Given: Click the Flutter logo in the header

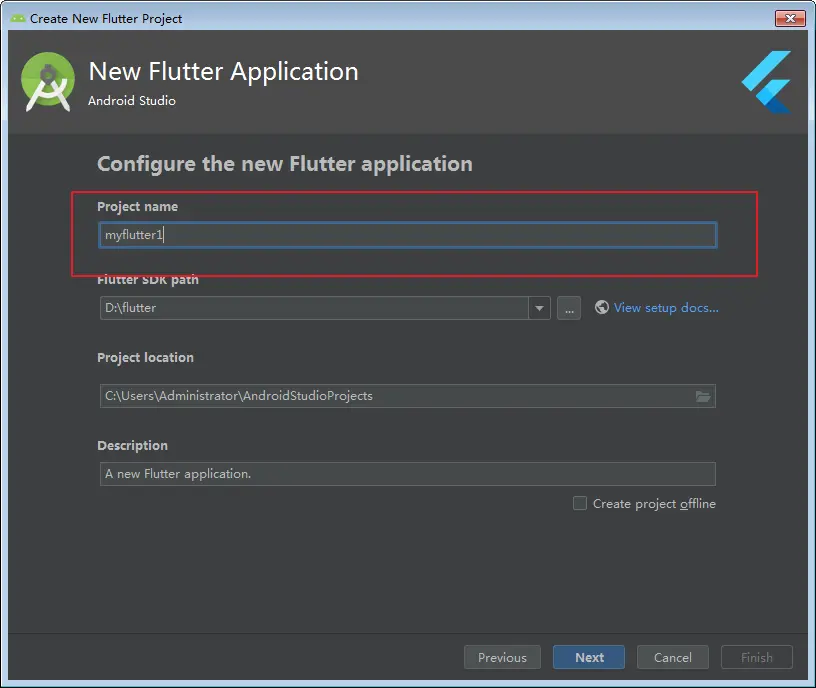Looking at the screenshot, I should coord(764,82).
